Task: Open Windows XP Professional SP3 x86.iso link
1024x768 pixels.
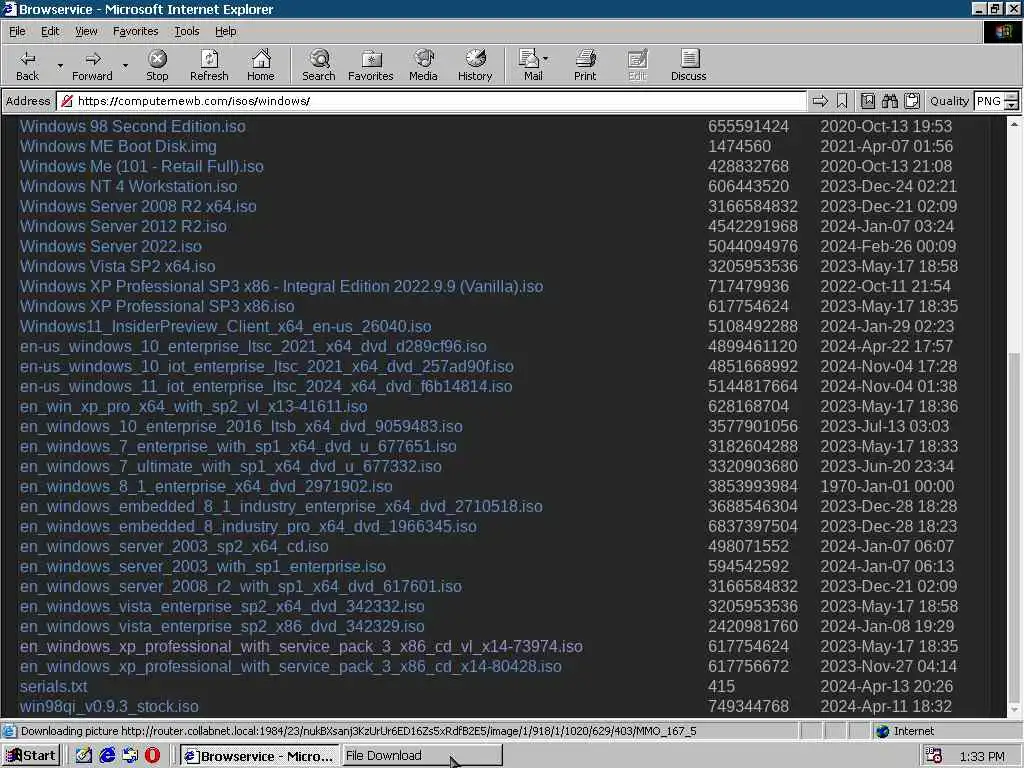Action: (157, 306)
